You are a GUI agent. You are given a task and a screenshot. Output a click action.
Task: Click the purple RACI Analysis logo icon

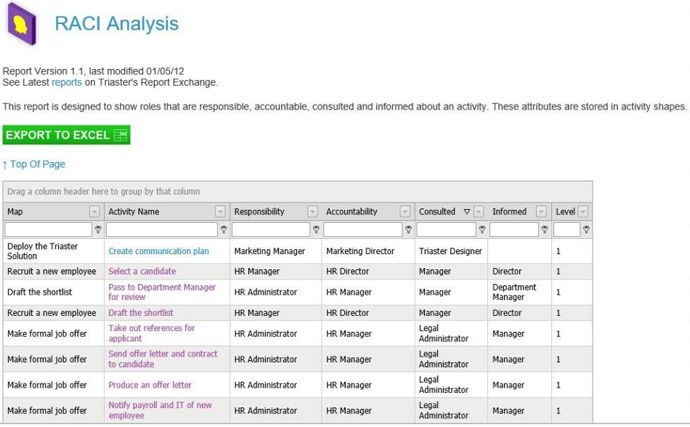point(22,24)
